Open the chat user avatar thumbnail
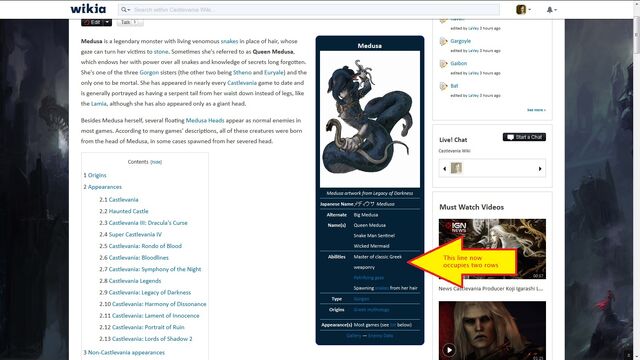 pos(456,168)
